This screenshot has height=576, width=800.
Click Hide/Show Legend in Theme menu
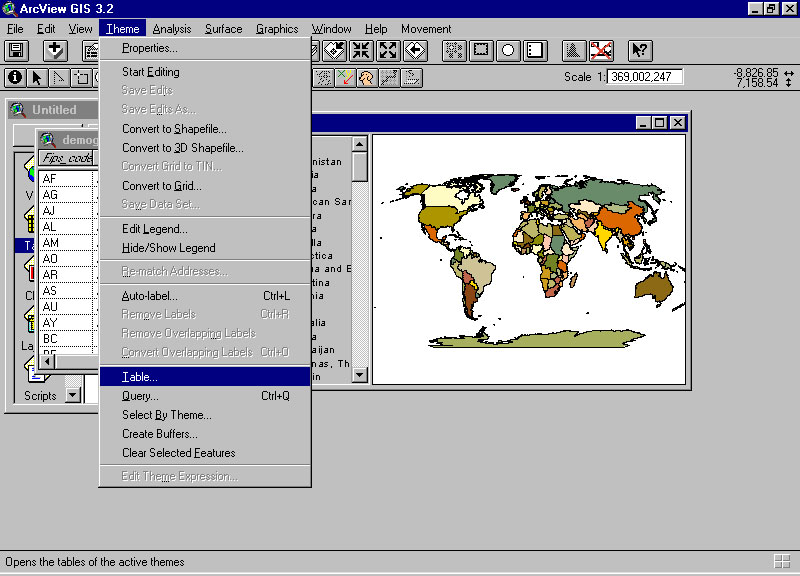pyautogui.click(x=168, y=248)
